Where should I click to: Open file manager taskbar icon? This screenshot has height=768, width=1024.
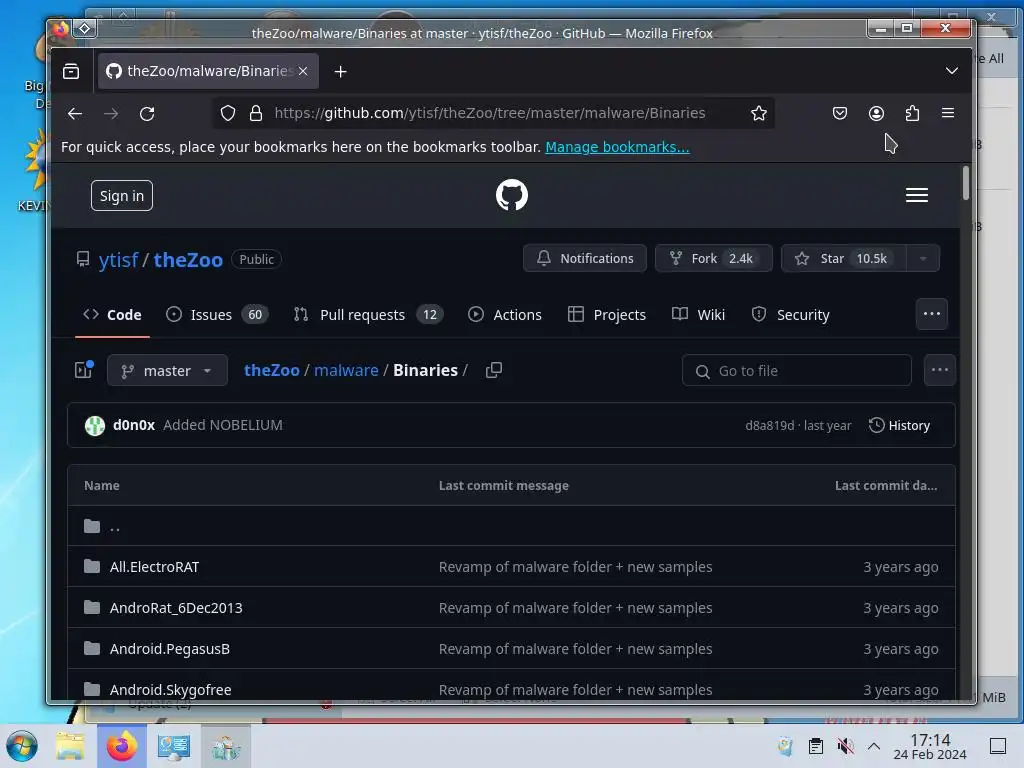(x=70, y=746)
